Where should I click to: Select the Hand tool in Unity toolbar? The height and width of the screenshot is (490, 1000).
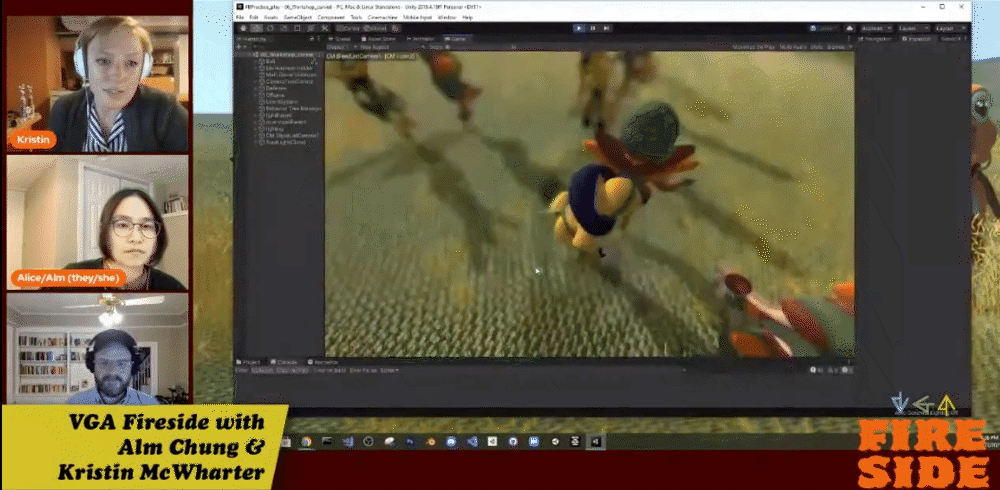click(x=243, y=28)
